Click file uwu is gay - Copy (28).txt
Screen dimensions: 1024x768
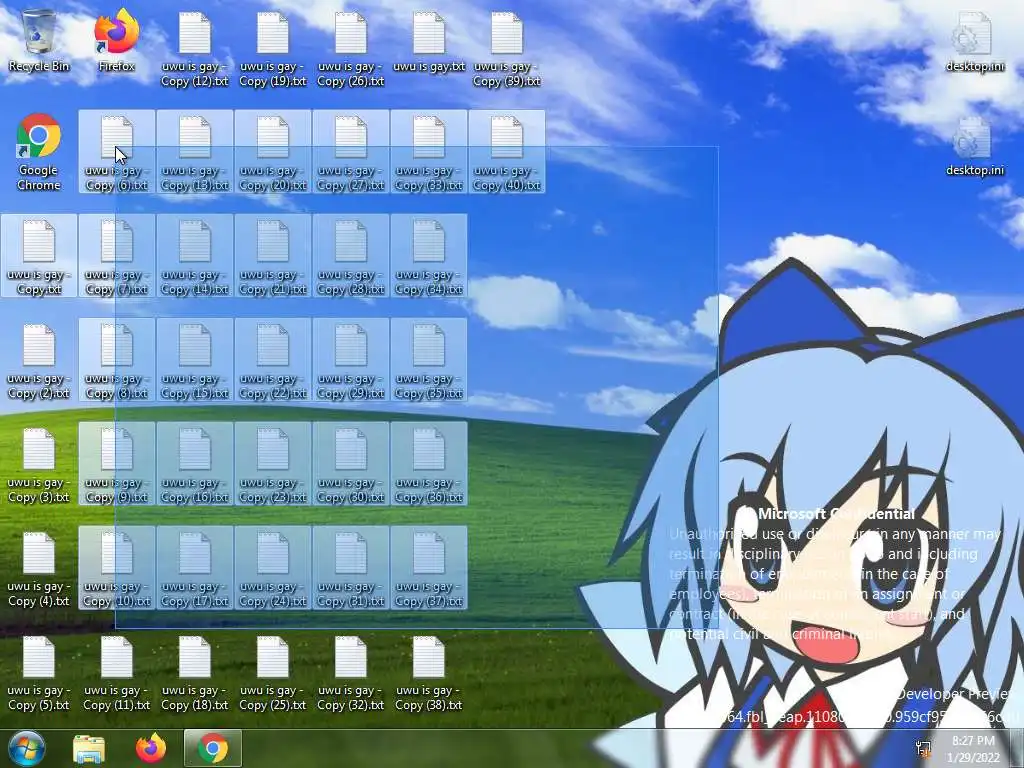pos(351,256)
